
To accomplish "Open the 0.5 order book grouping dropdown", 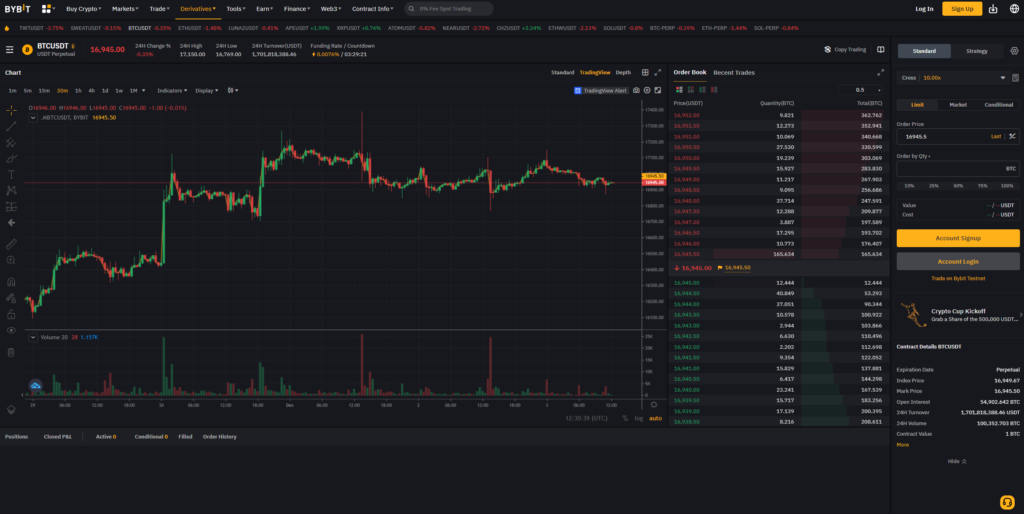I will tap(862, 90).
